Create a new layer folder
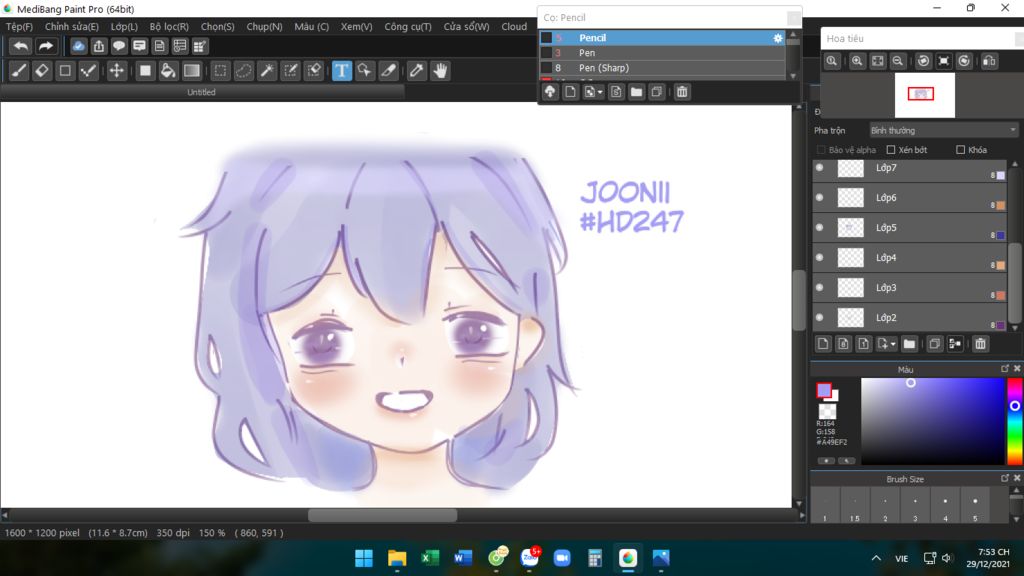This screenshot has width=1024, height=576. click(909, 344)
